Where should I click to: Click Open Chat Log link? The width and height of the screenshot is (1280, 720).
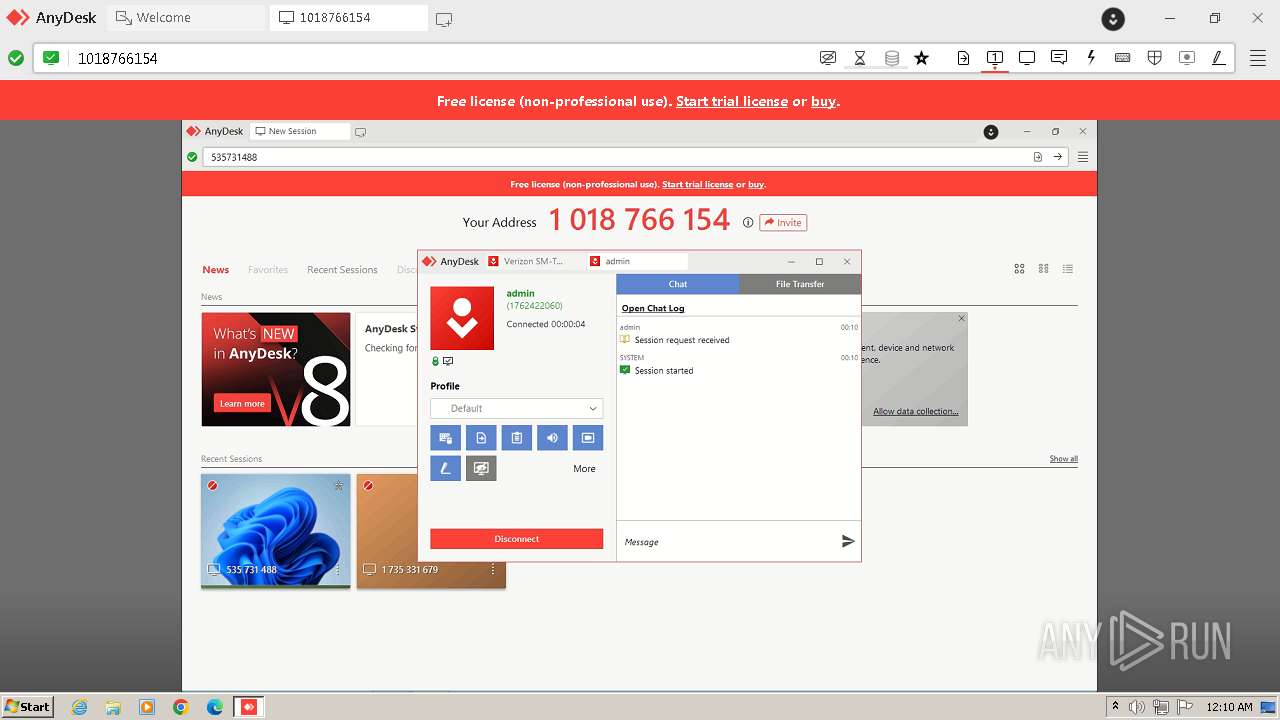pyautogui.click(x=653, y=308)
